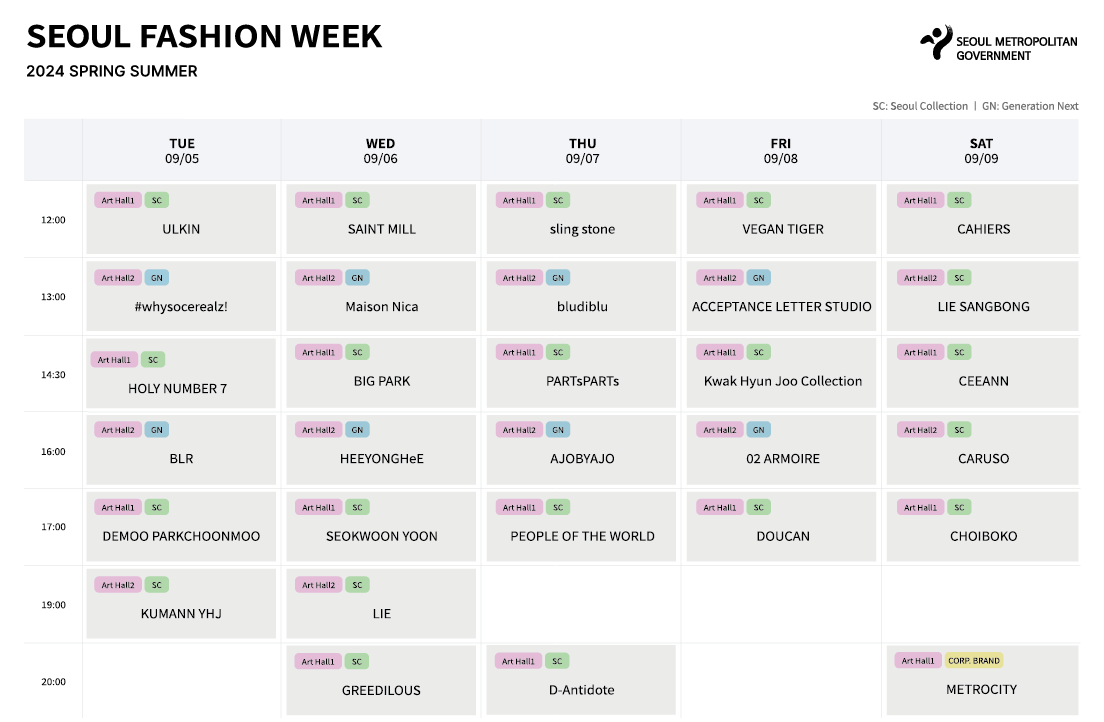
Task: Click the SEOUL FASHION WEEK title
Action: pos(204,37)
